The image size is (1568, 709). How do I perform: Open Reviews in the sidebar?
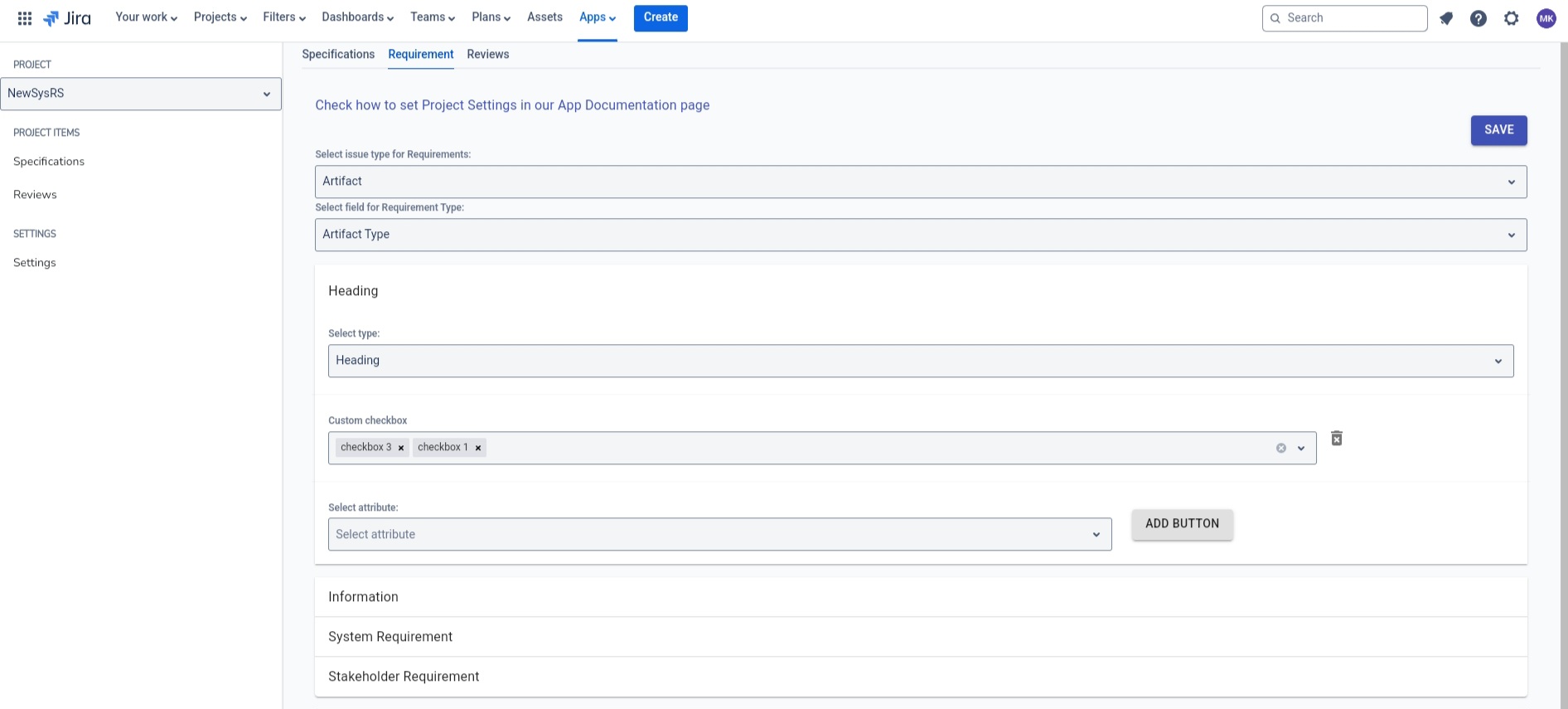tap(35, 195)
